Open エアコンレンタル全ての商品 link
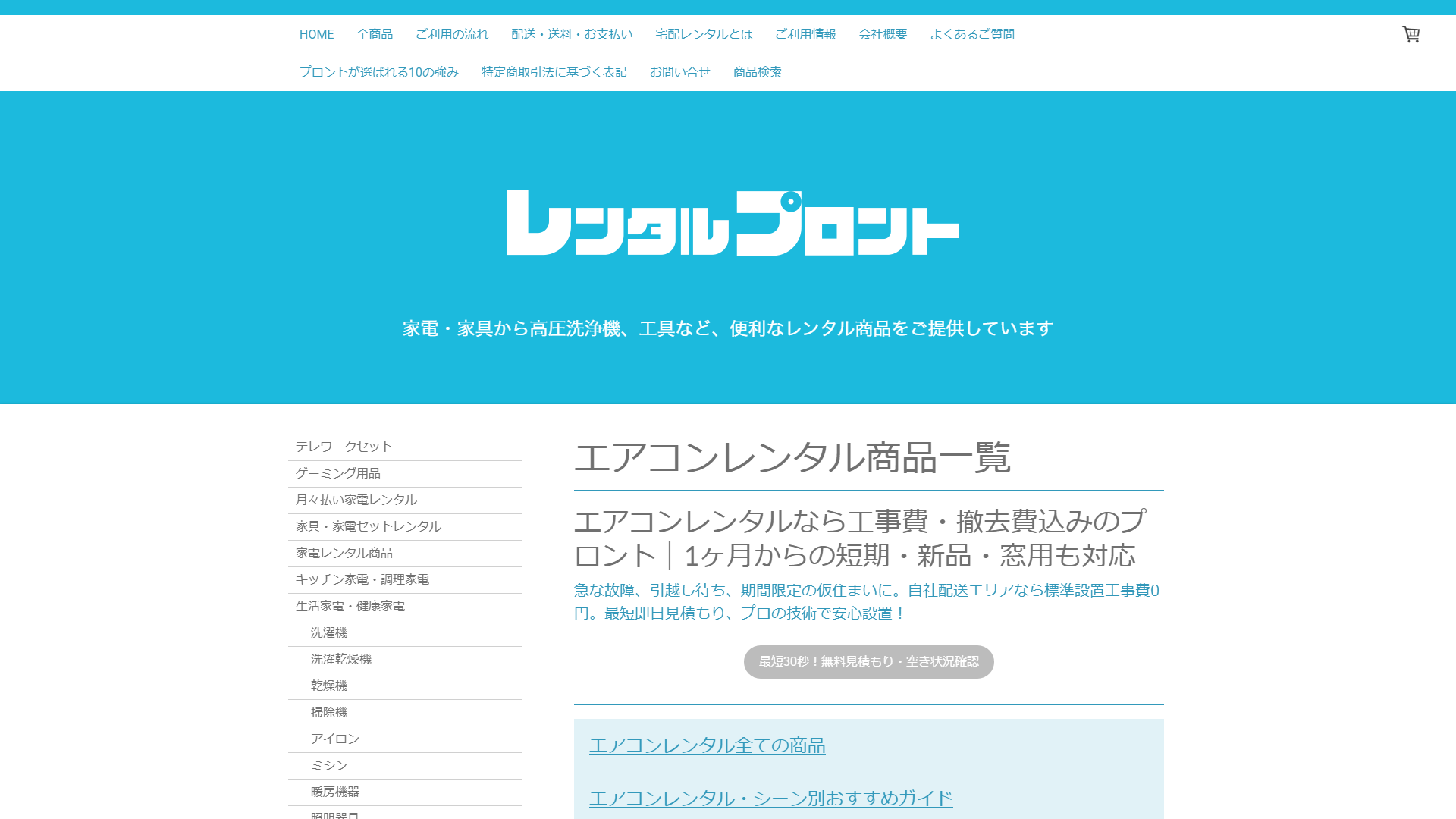Viewport: 1456px width, 819px height. point(707,745)
